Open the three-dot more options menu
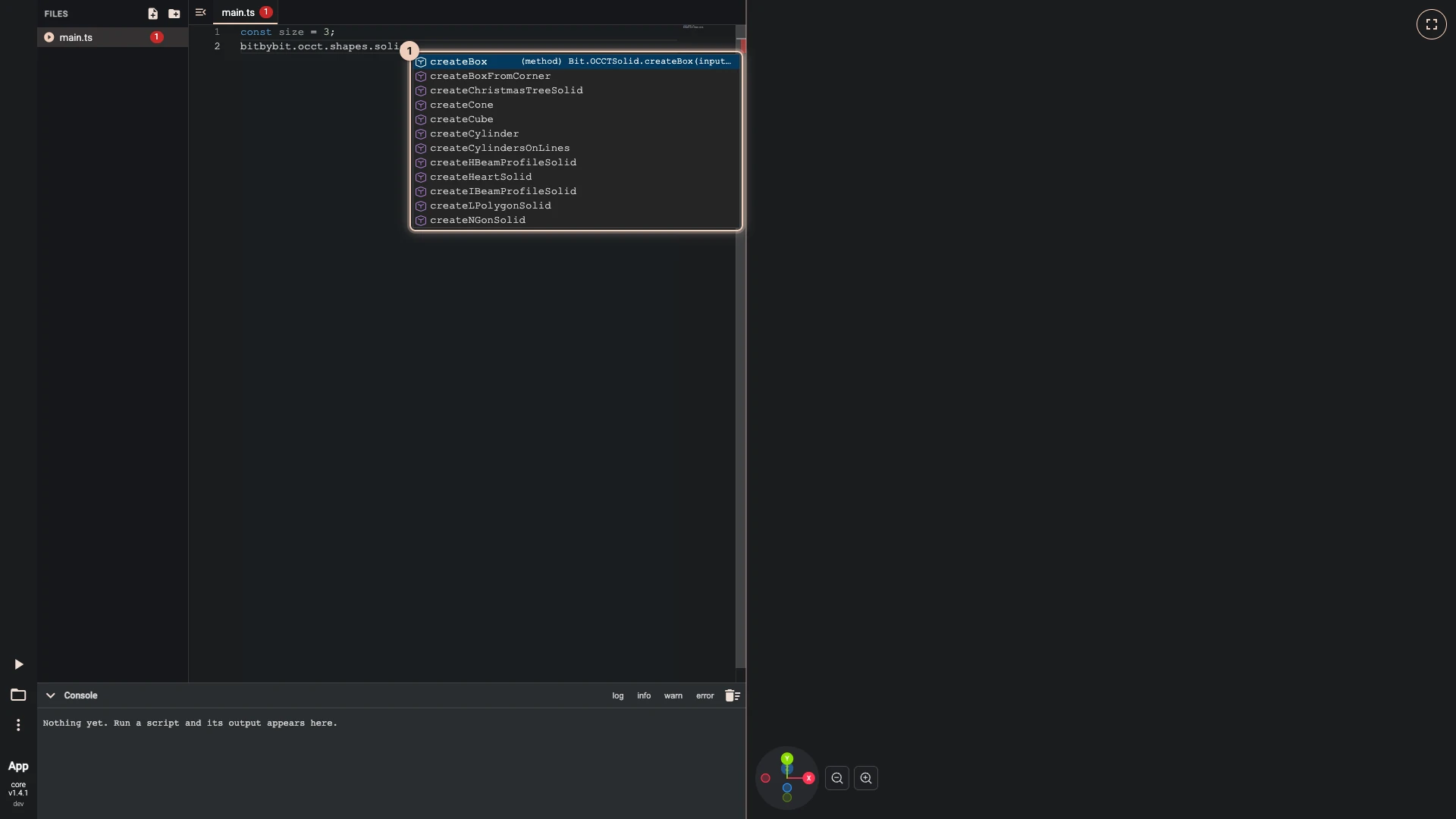Image resolution: width=1456 pixels, height=819 pixels. [x=18, y=725]
